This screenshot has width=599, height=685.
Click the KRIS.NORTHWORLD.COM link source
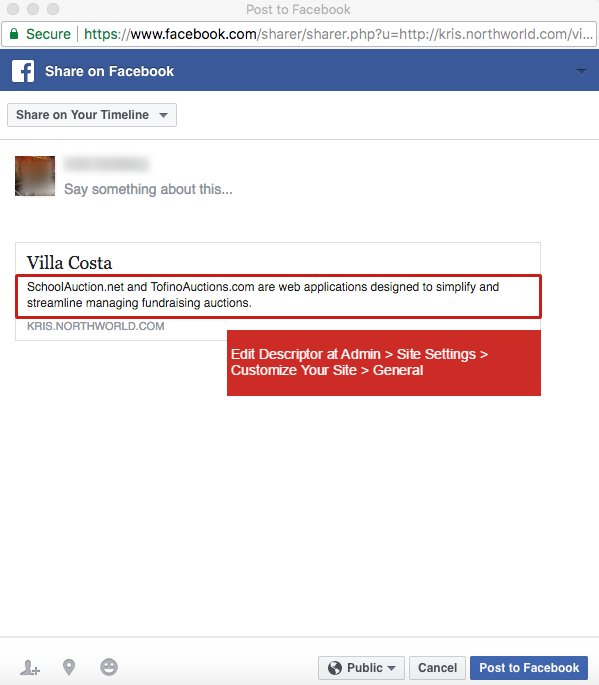(x=96, y=326)
